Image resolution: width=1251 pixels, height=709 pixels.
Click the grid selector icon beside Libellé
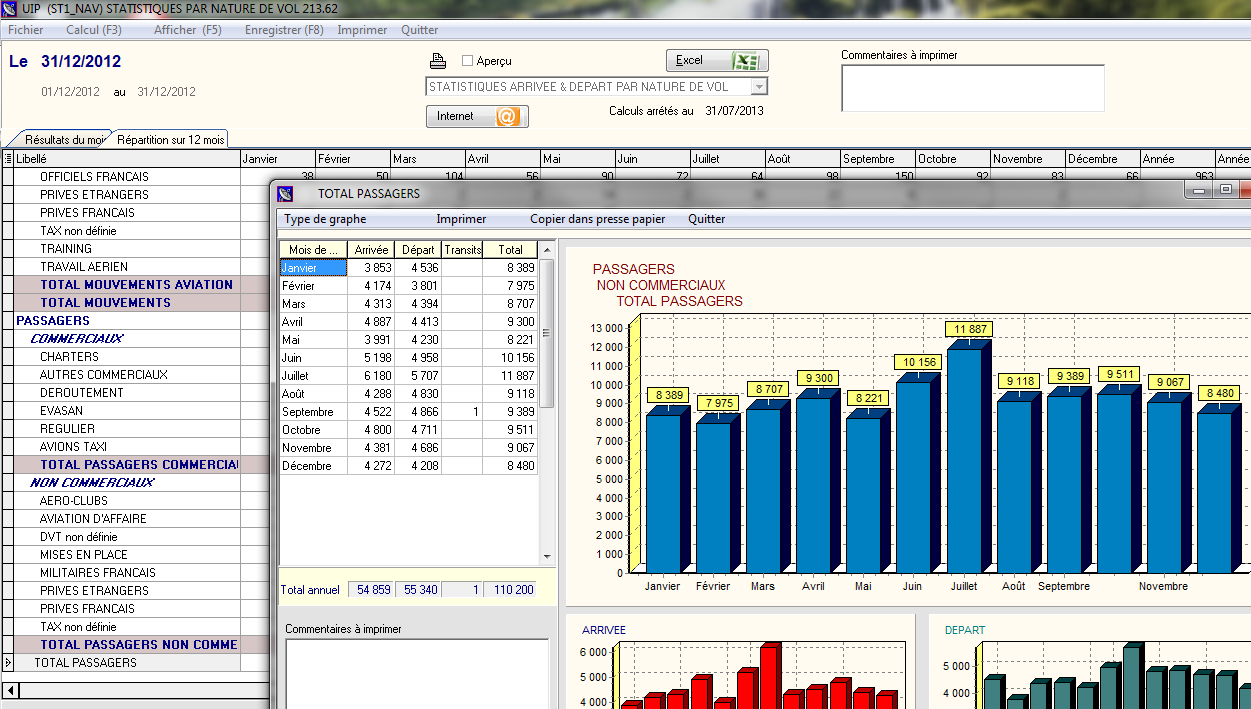8,159
